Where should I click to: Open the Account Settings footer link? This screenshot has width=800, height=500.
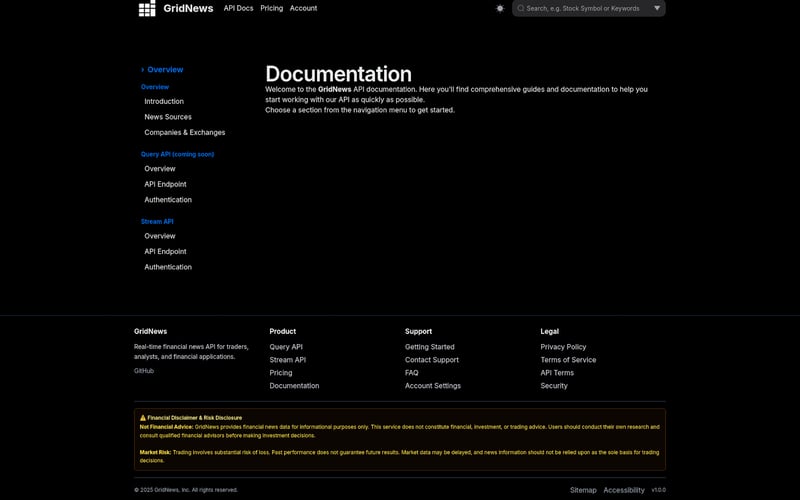tap(433, 386)
